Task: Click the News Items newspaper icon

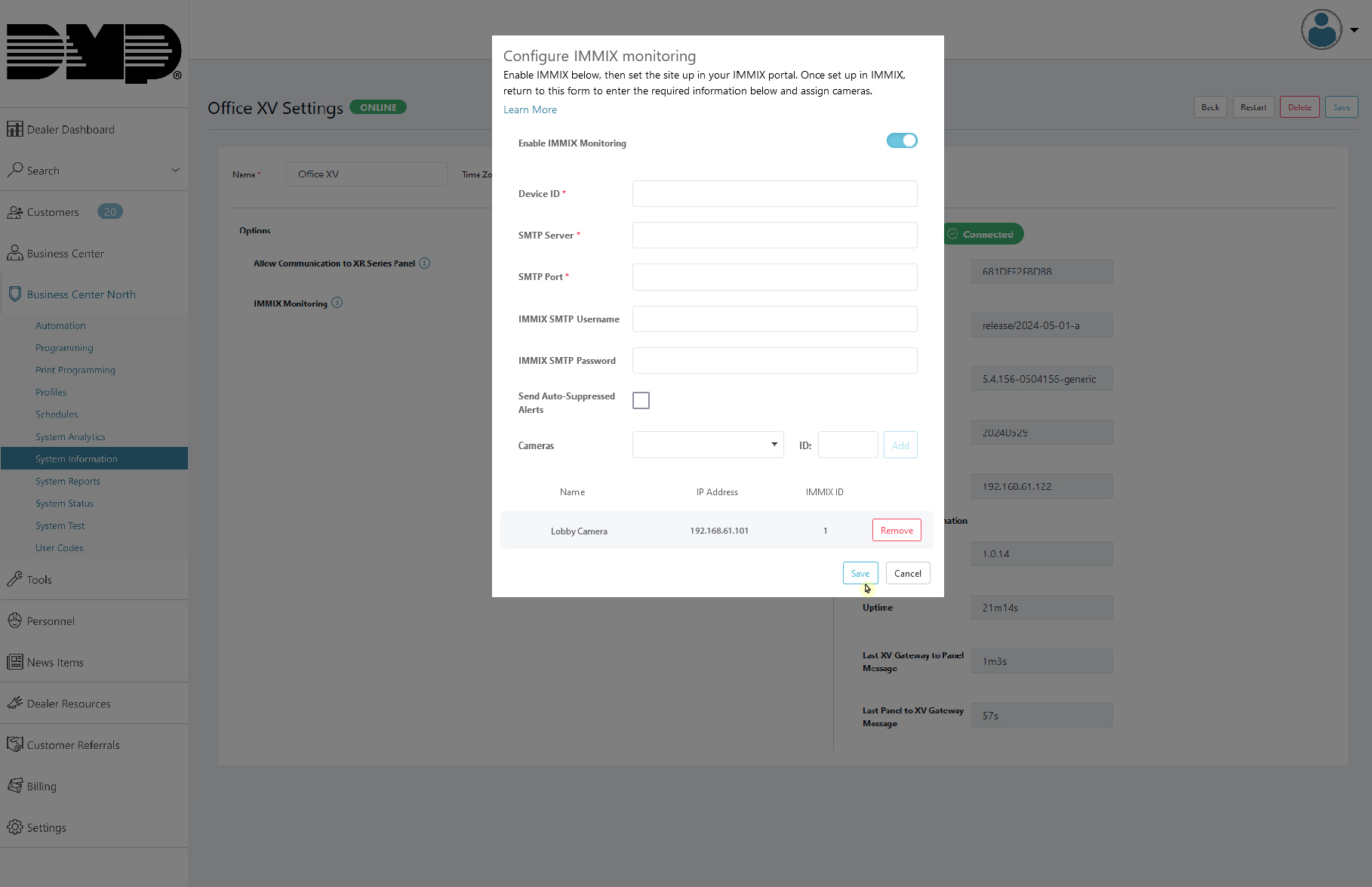Action: [x=14, y=662]
